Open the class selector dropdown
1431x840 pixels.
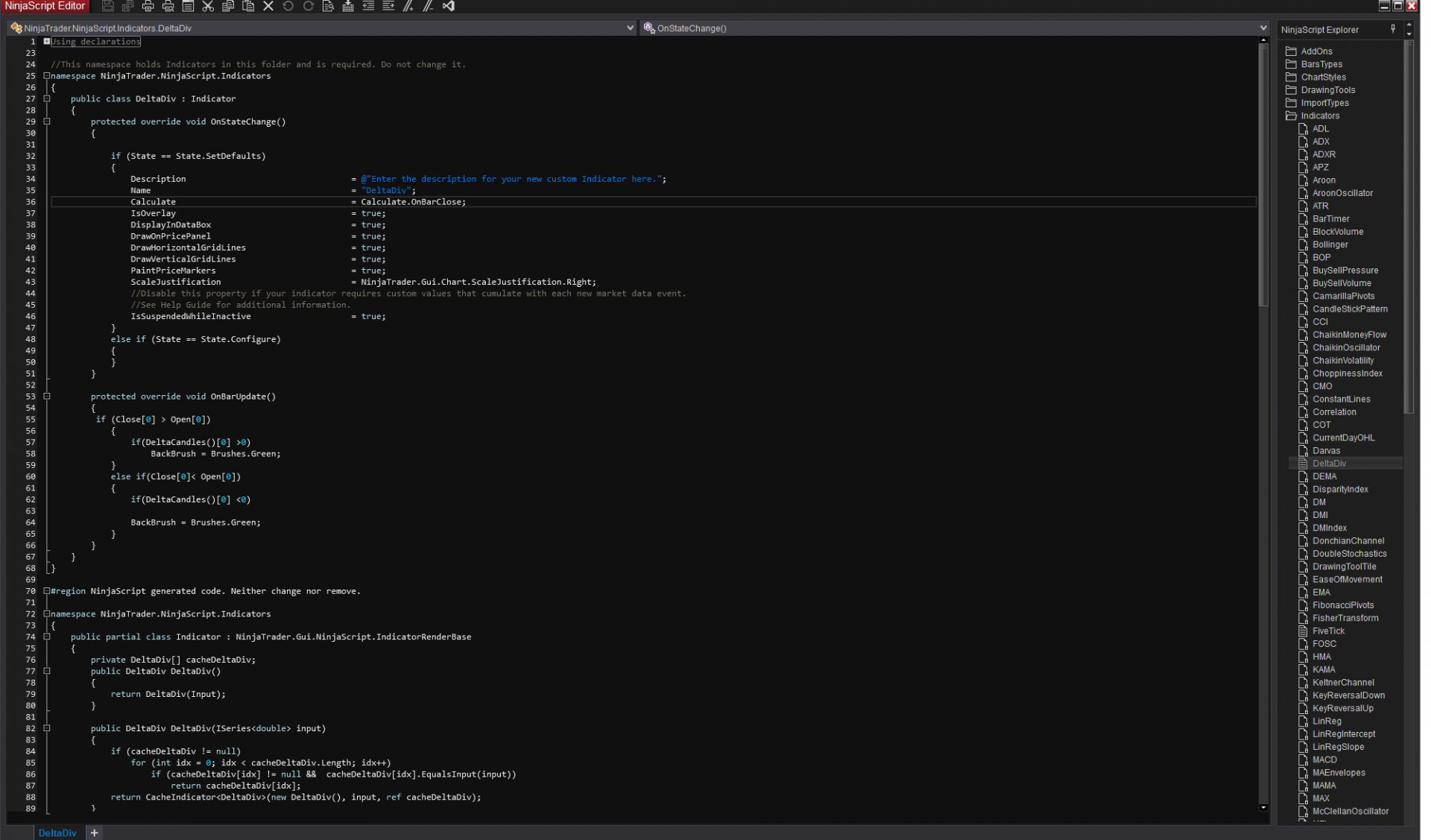(x=630, y=28)
